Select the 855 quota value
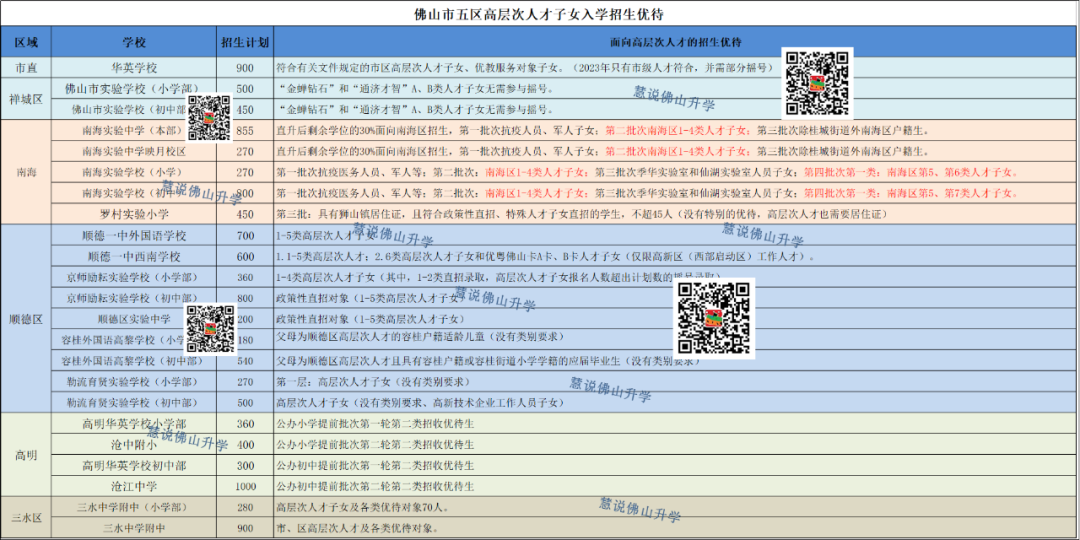The height and width of the screenshot is (540, 1080). click(x=245, y=130)
